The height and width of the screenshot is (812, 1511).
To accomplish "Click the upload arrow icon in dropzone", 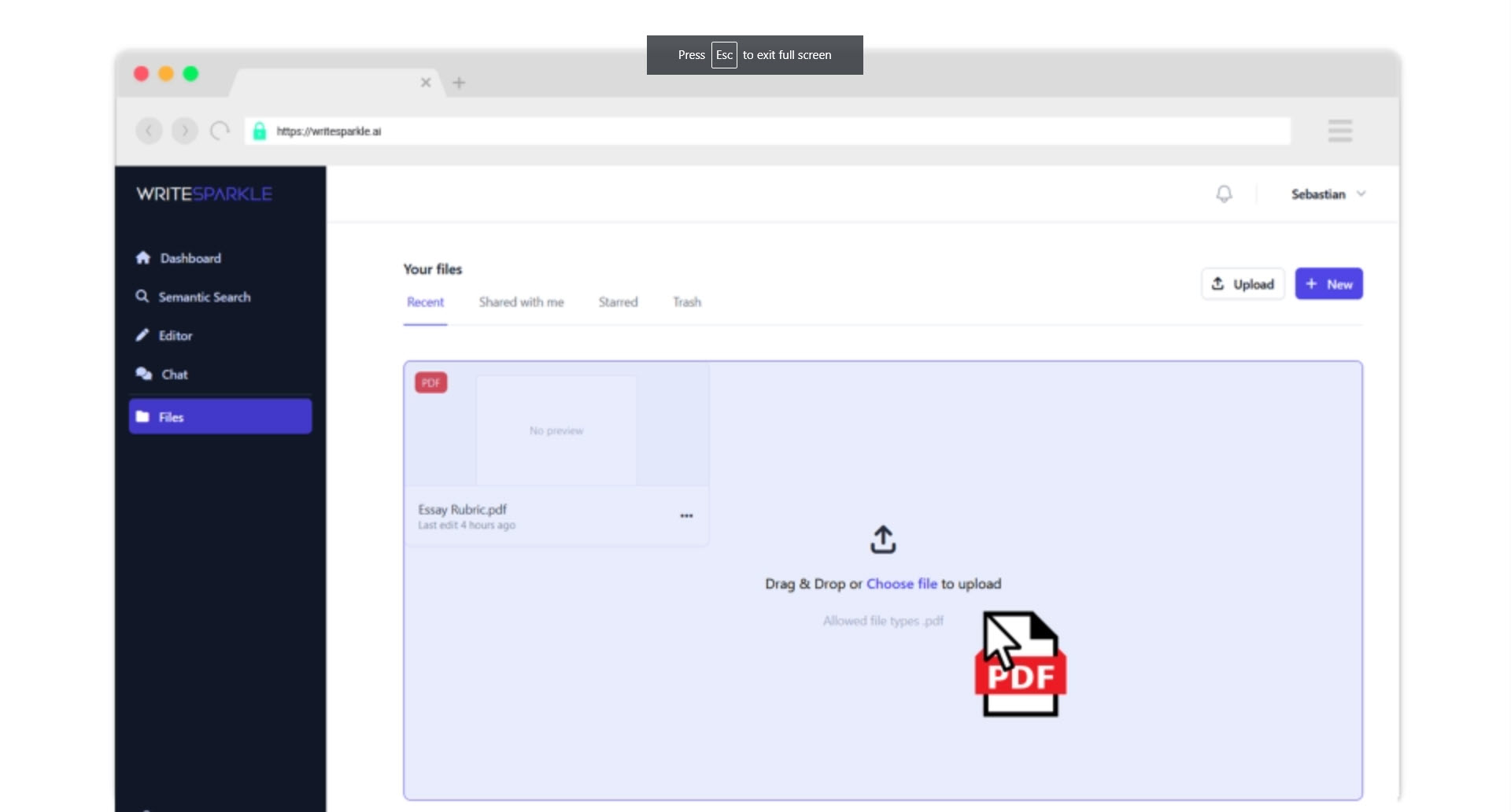I will [x=882, y=540].
